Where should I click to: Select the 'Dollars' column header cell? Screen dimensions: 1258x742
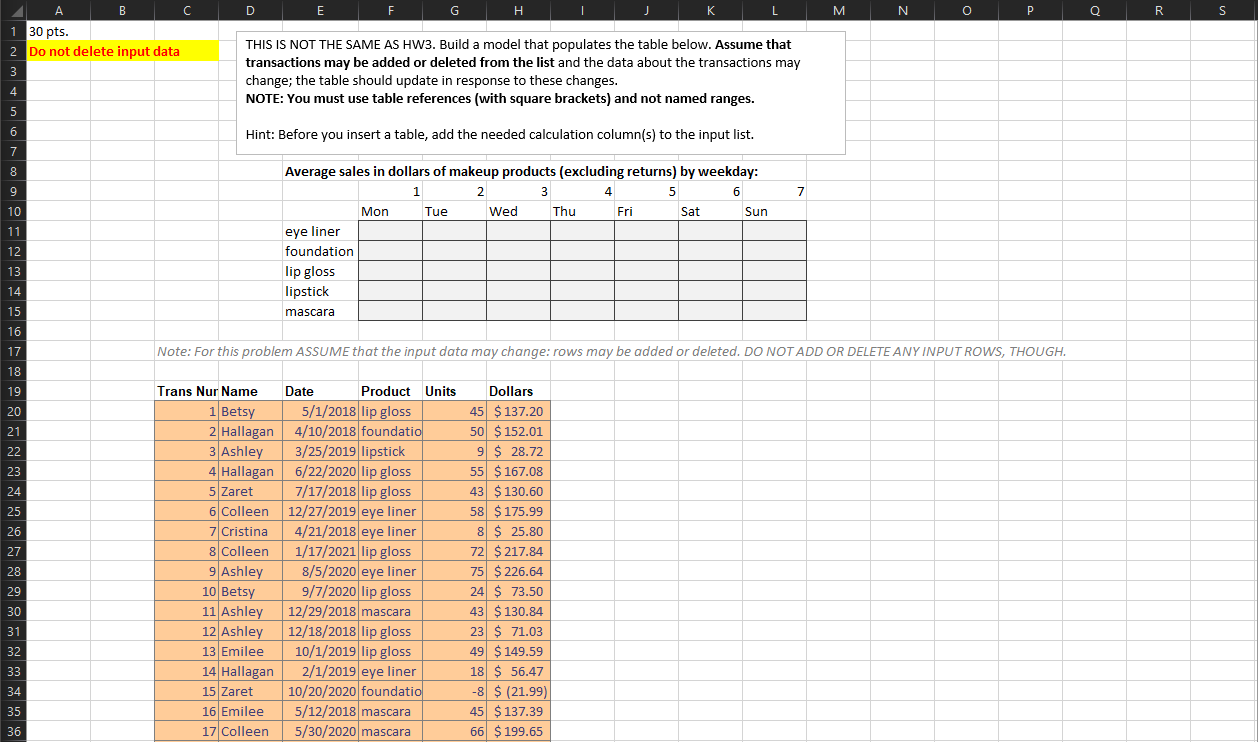(x=518, y=391)
